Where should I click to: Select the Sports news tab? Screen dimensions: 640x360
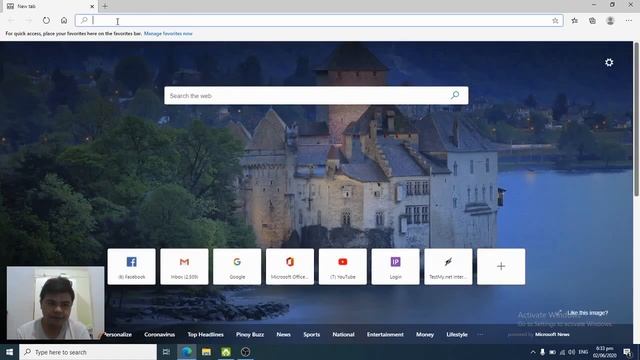click(311, 334)
